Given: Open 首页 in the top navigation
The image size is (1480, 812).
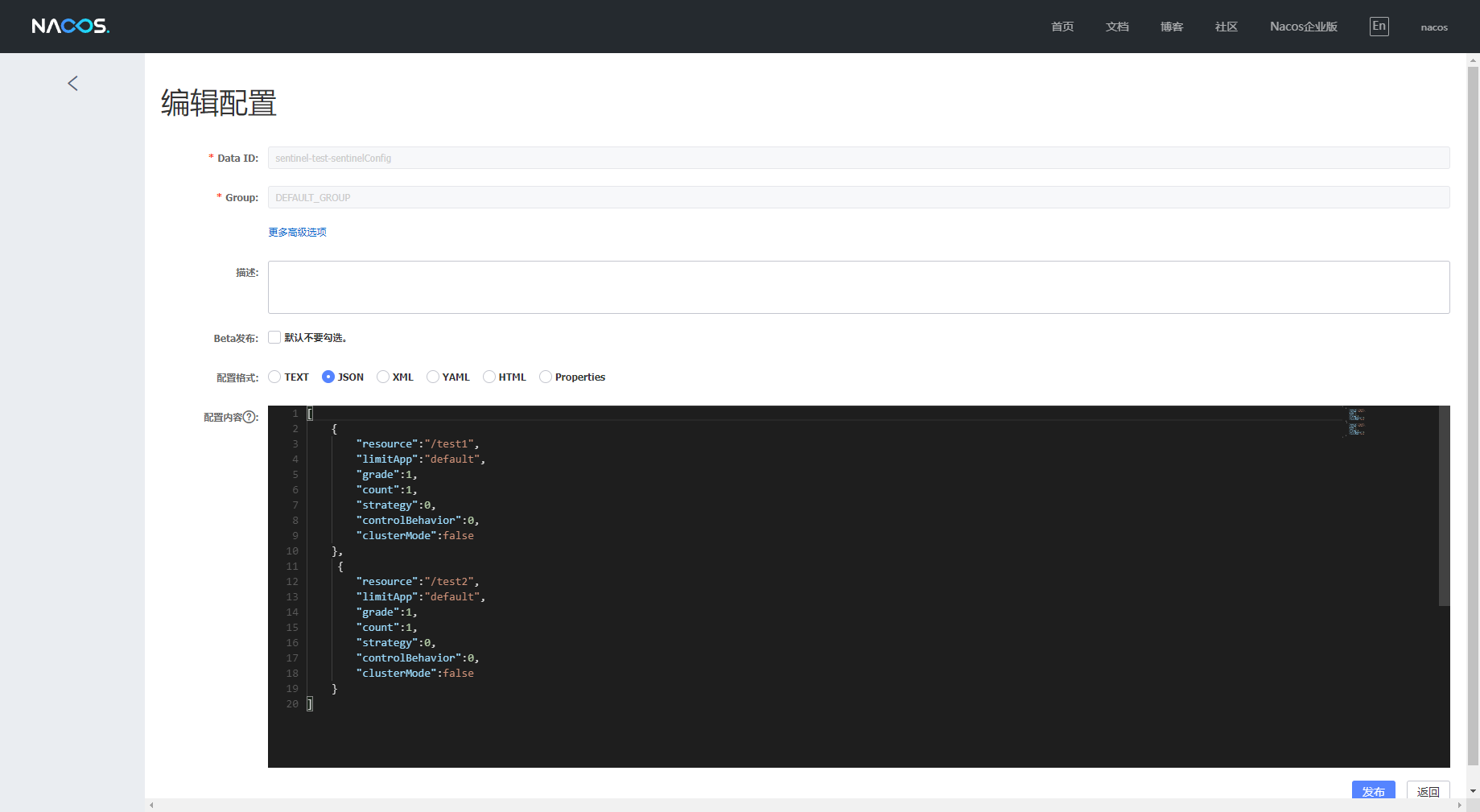Looking at the screenshot, I should (1062, 27).
